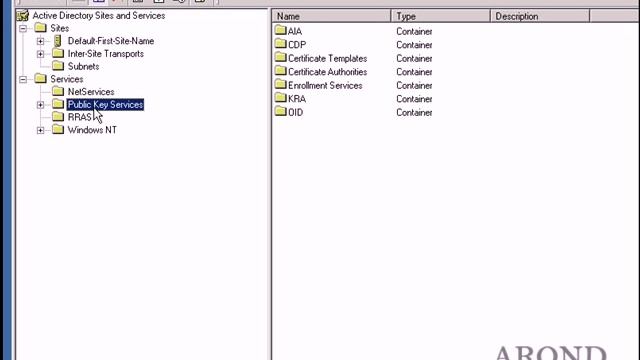Click the Certificate Templates folder icon
This screenshot has height=360, width=640.
[x=280, y=58]
